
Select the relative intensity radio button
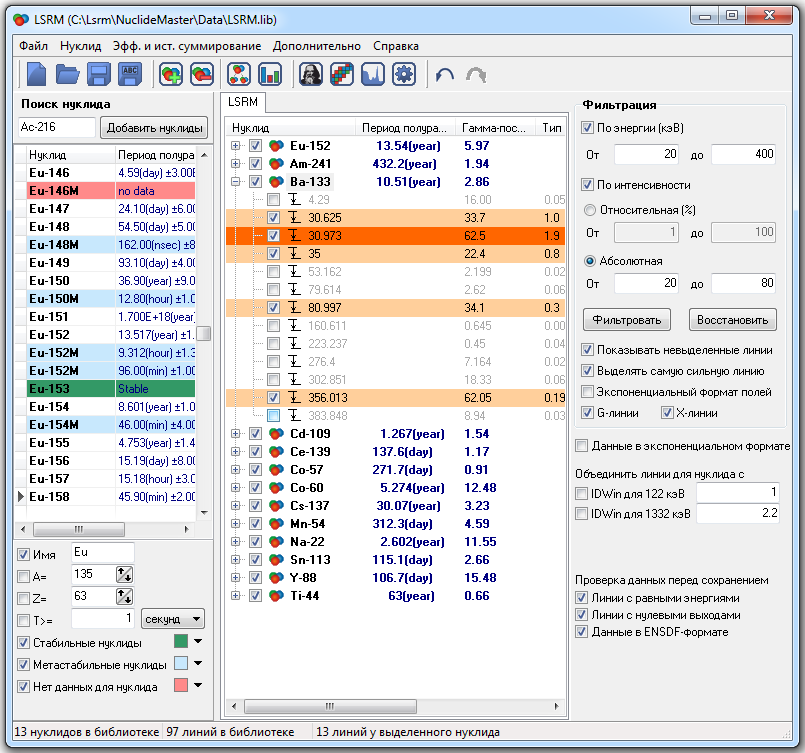pos(589,210)
